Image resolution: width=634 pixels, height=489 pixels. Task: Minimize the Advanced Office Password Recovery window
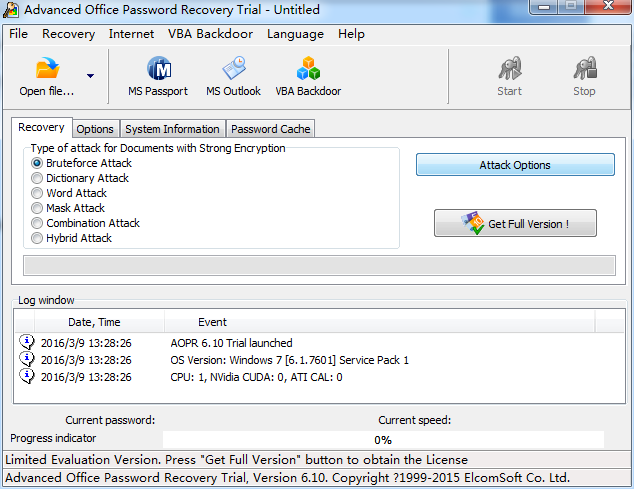(x=544, y=6)
